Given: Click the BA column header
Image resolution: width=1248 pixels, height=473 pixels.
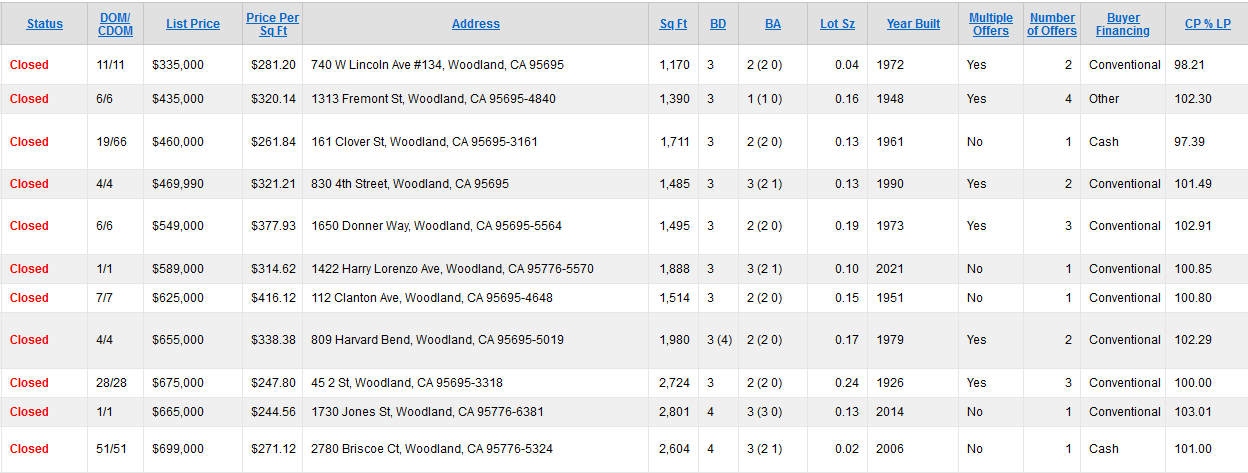Looking at the screenshot, I should coord(773,24).
